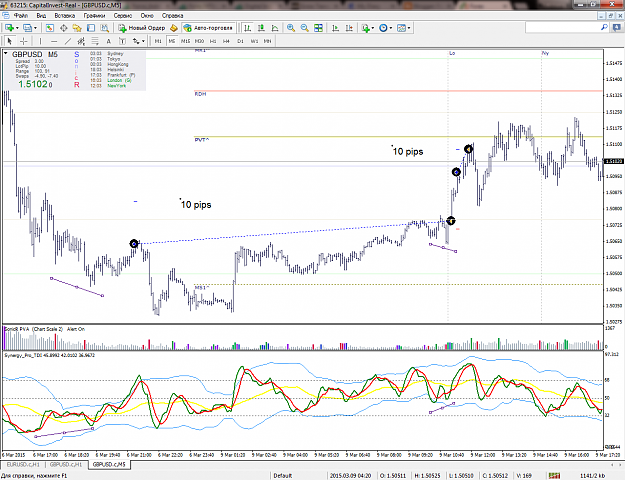Screen dimensions: 625x480
Task: Switch timeframe to D1
Action: pyautogui.click(x=240, y=41)
